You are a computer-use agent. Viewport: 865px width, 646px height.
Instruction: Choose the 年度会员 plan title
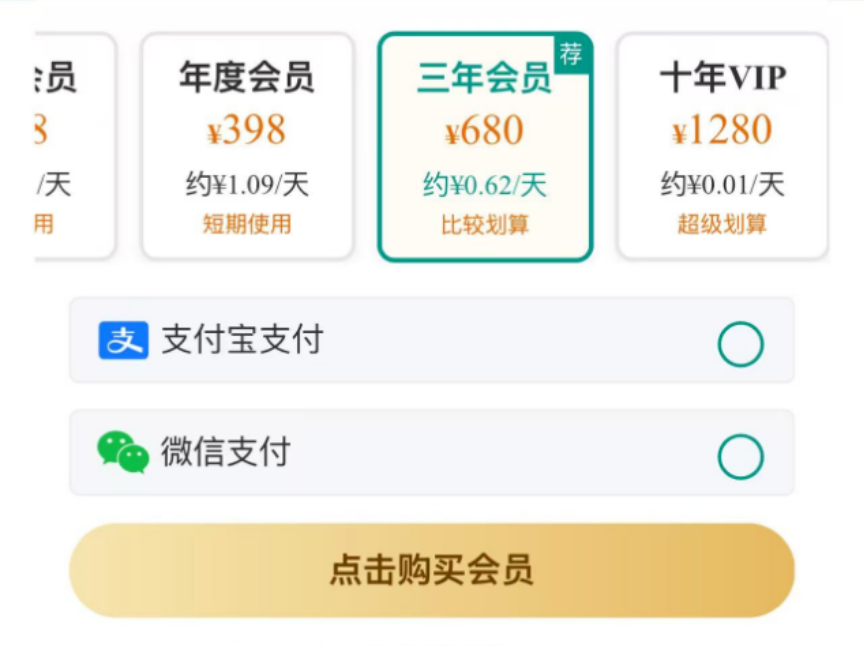(247, 77)
